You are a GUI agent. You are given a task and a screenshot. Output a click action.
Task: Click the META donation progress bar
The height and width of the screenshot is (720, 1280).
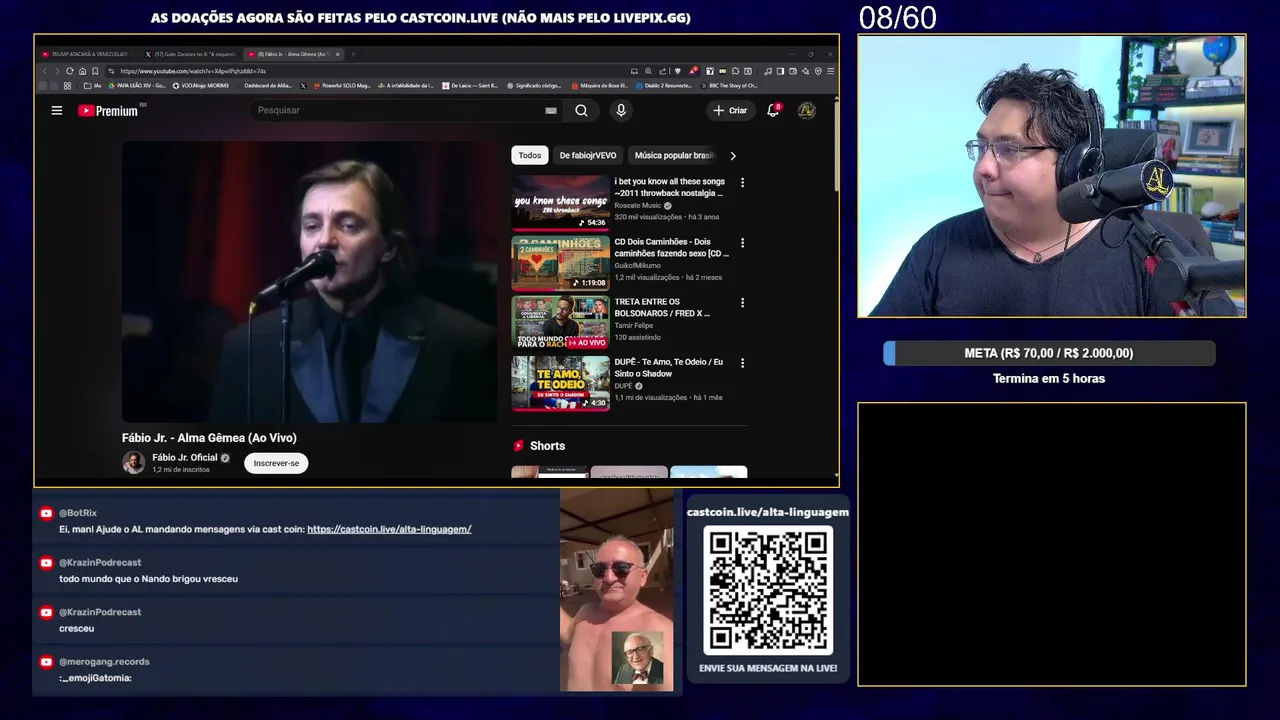(1049, 353)
